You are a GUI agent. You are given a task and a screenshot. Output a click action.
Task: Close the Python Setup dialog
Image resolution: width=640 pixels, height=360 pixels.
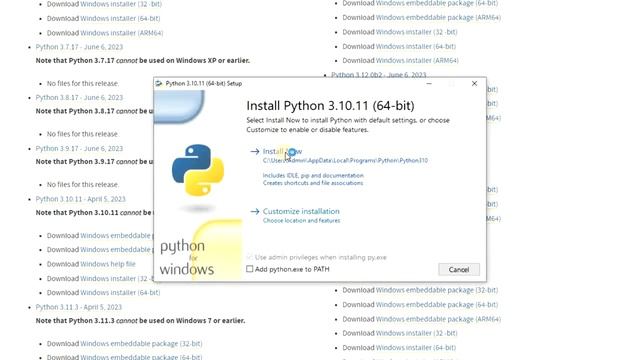474,83
